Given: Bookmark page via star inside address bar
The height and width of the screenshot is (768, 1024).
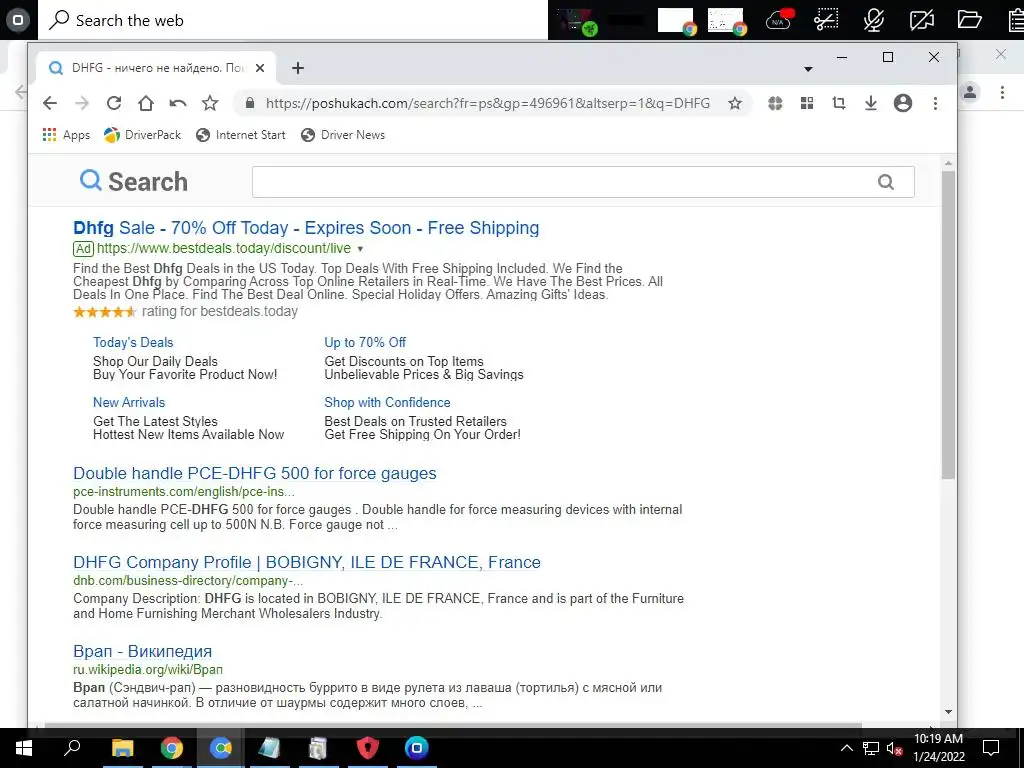Looking at the screenshot, I should point(735,103).
